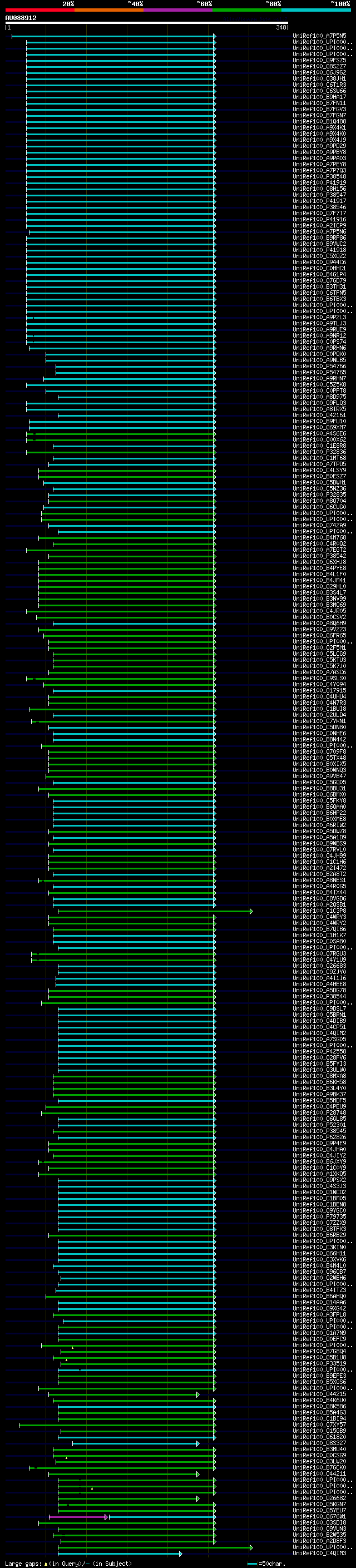356x1568 pixels.
Task: Select the UniRef100_Q3SDI8 label
Action: [x=319, y=1522]
